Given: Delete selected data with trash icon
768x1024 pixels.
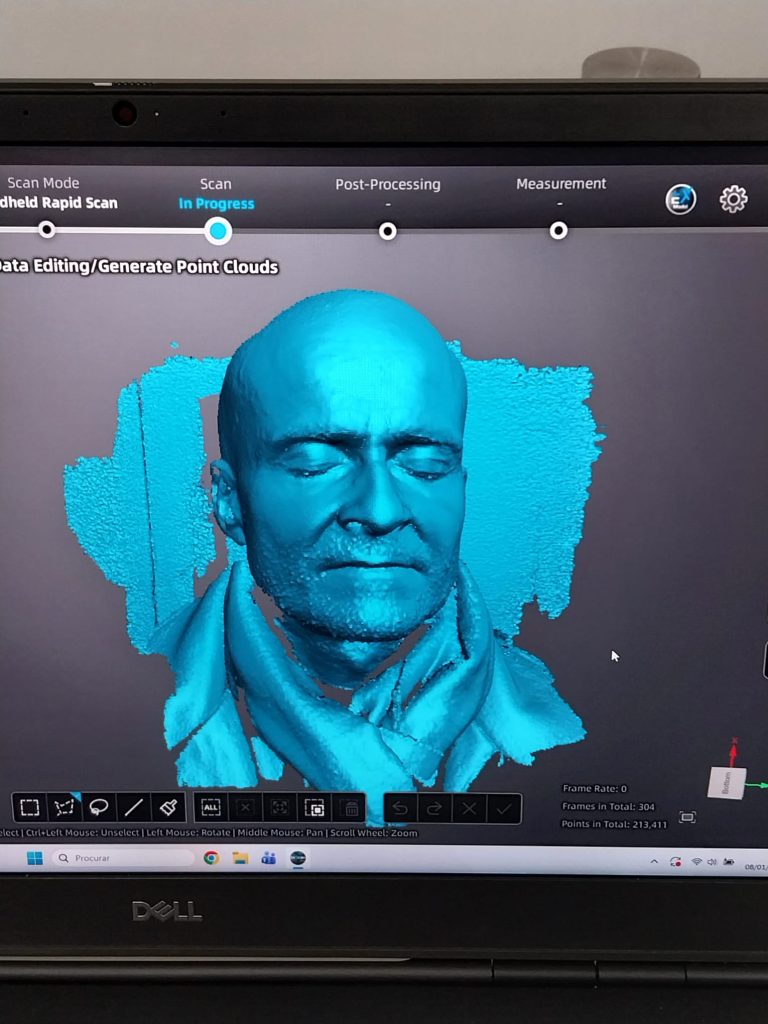Looking at the screenshot, I should [350, 808].
